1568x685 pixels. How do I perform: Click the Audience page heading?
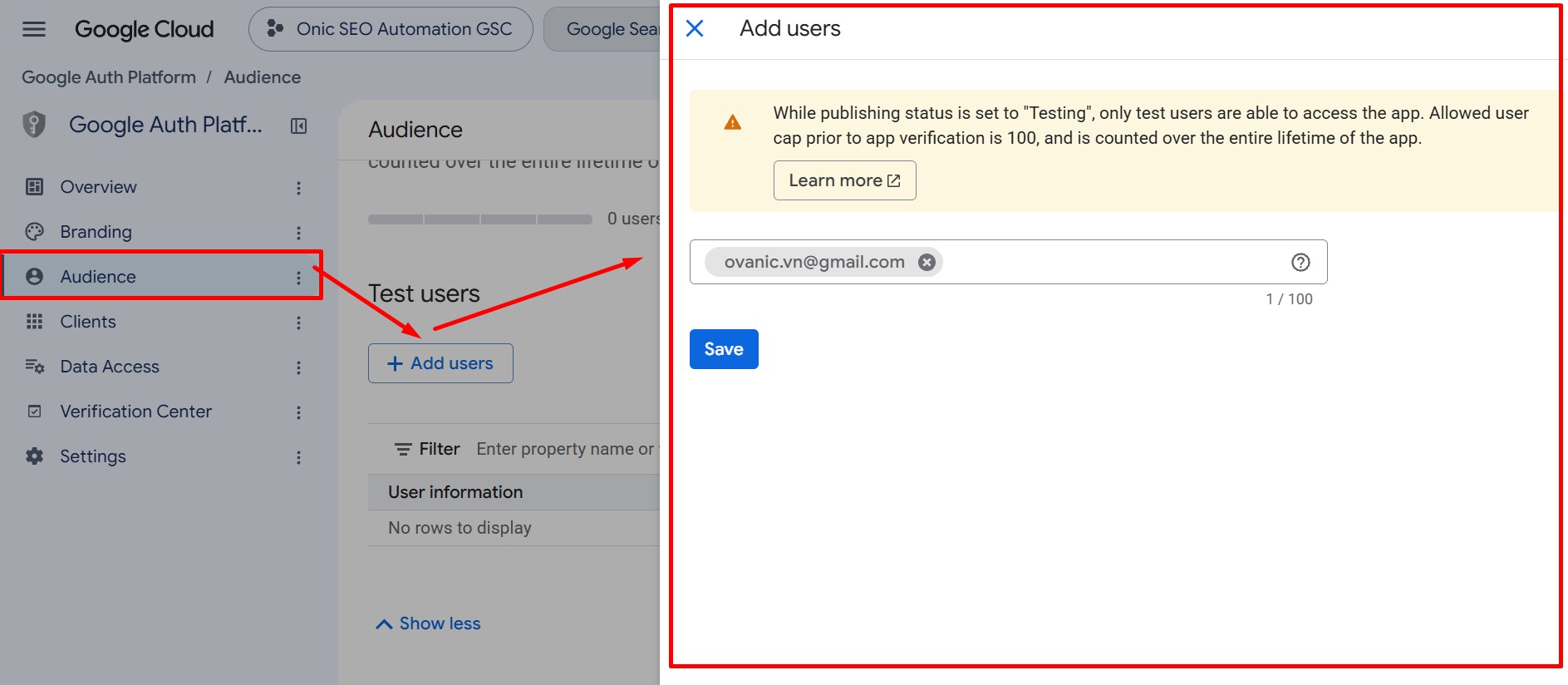pos(415,130)
